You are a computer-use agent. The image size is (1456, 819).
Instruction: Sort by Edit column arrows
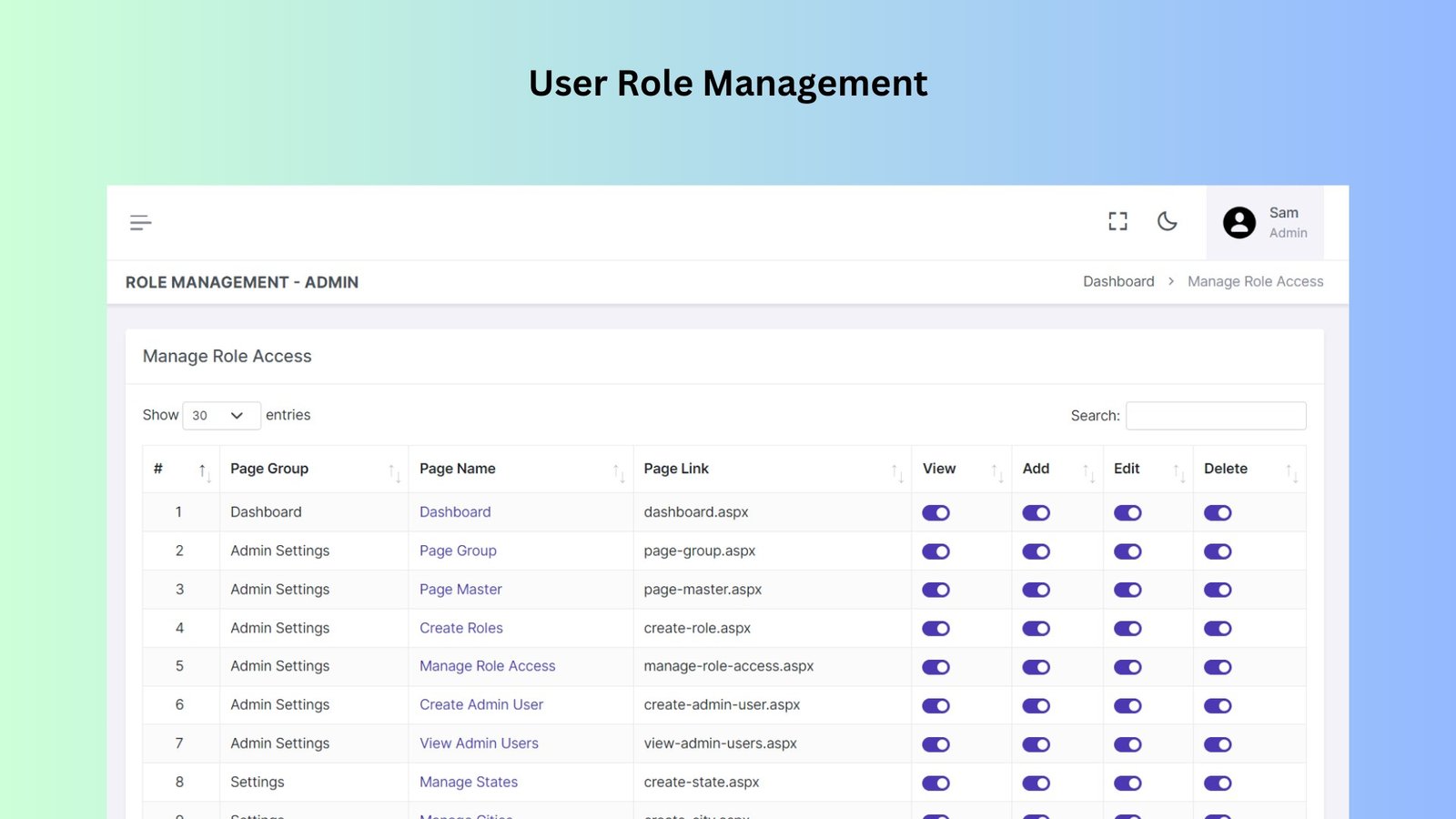1178,471
